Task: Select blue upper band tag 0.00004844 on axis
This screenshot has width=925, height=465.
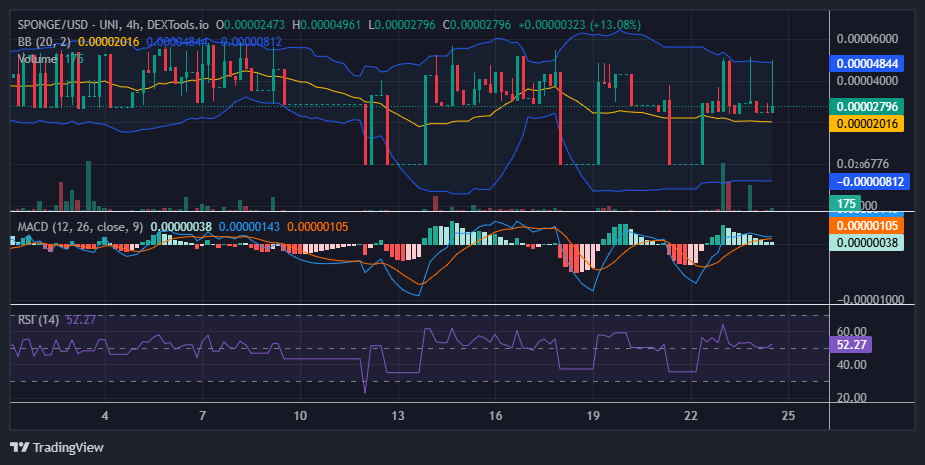Action: point(866,64)
